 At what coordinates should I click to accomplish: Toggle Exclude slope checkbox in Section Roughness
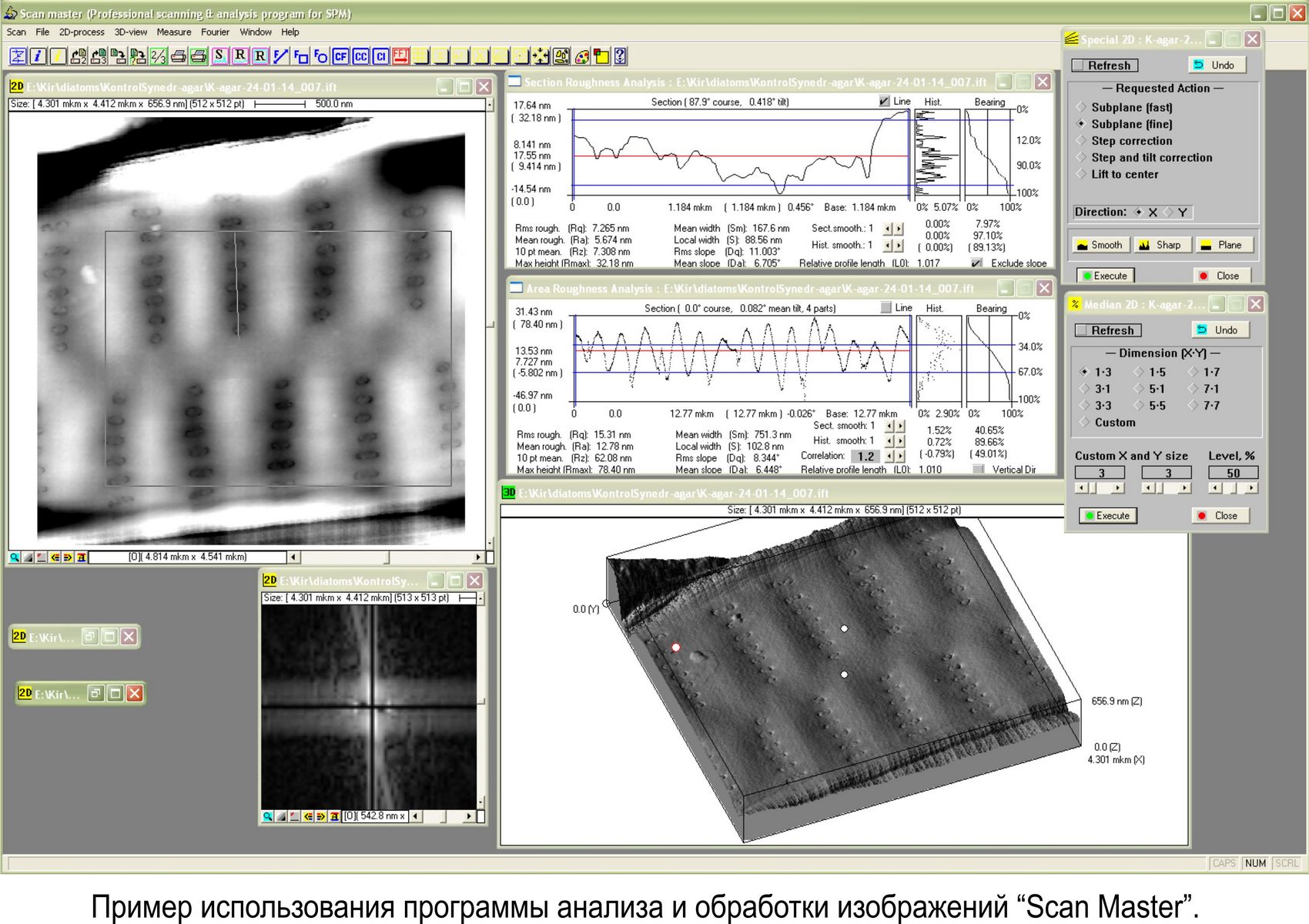click(977, 263)
